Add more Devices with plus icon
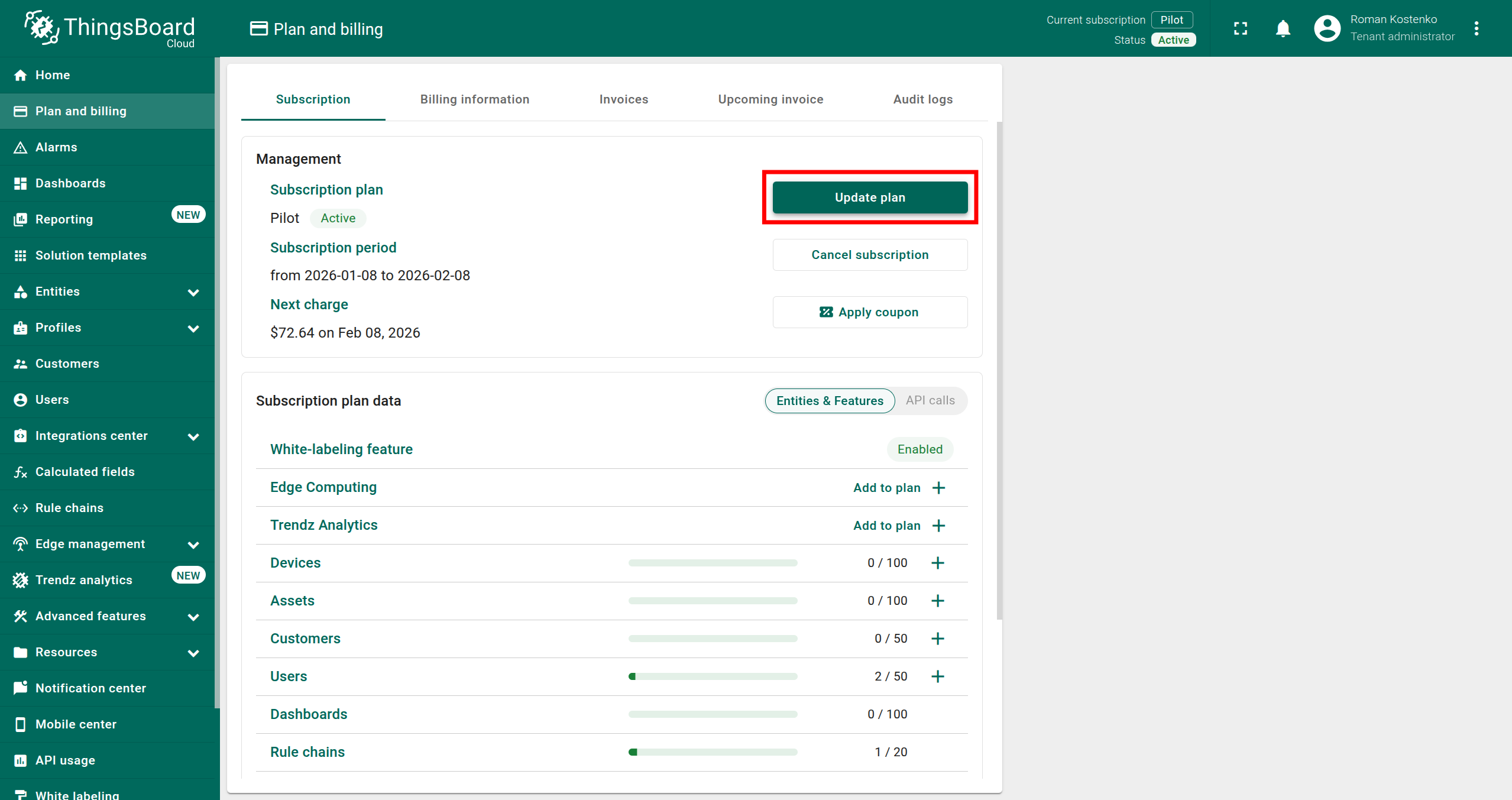1512x800 pixels. (x=938, y=563)
